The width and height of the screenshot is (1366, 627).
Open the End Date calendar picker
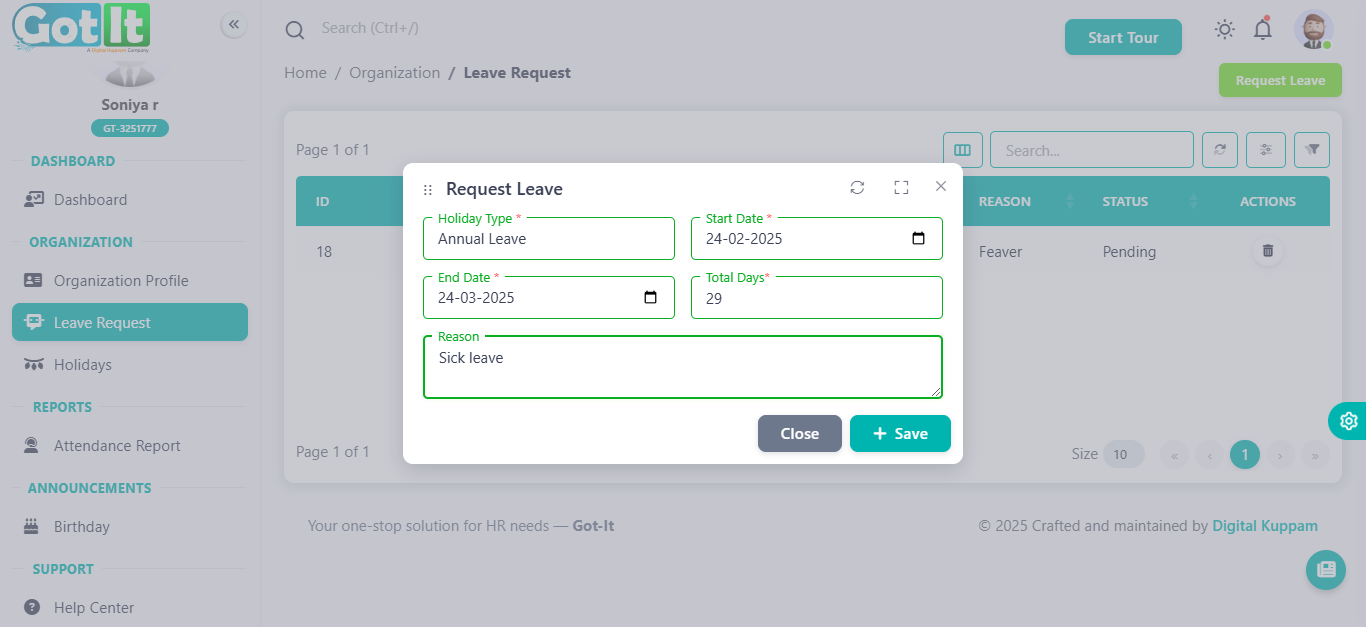pos(651,298)
